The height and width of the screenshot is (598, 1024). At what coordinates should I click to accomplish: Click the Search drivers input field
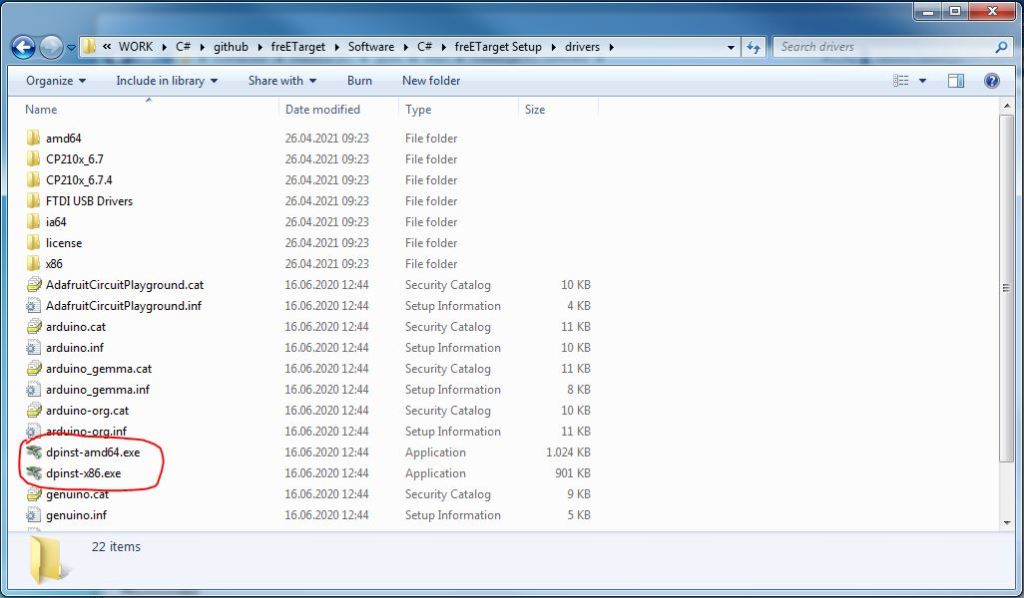pos(885,47)
